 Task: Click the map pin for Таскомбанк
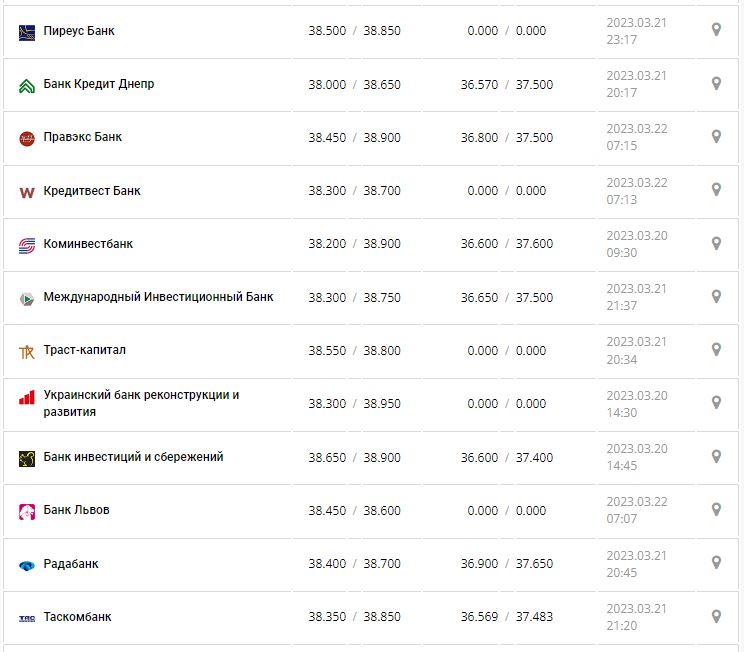[x=716, y=616]
